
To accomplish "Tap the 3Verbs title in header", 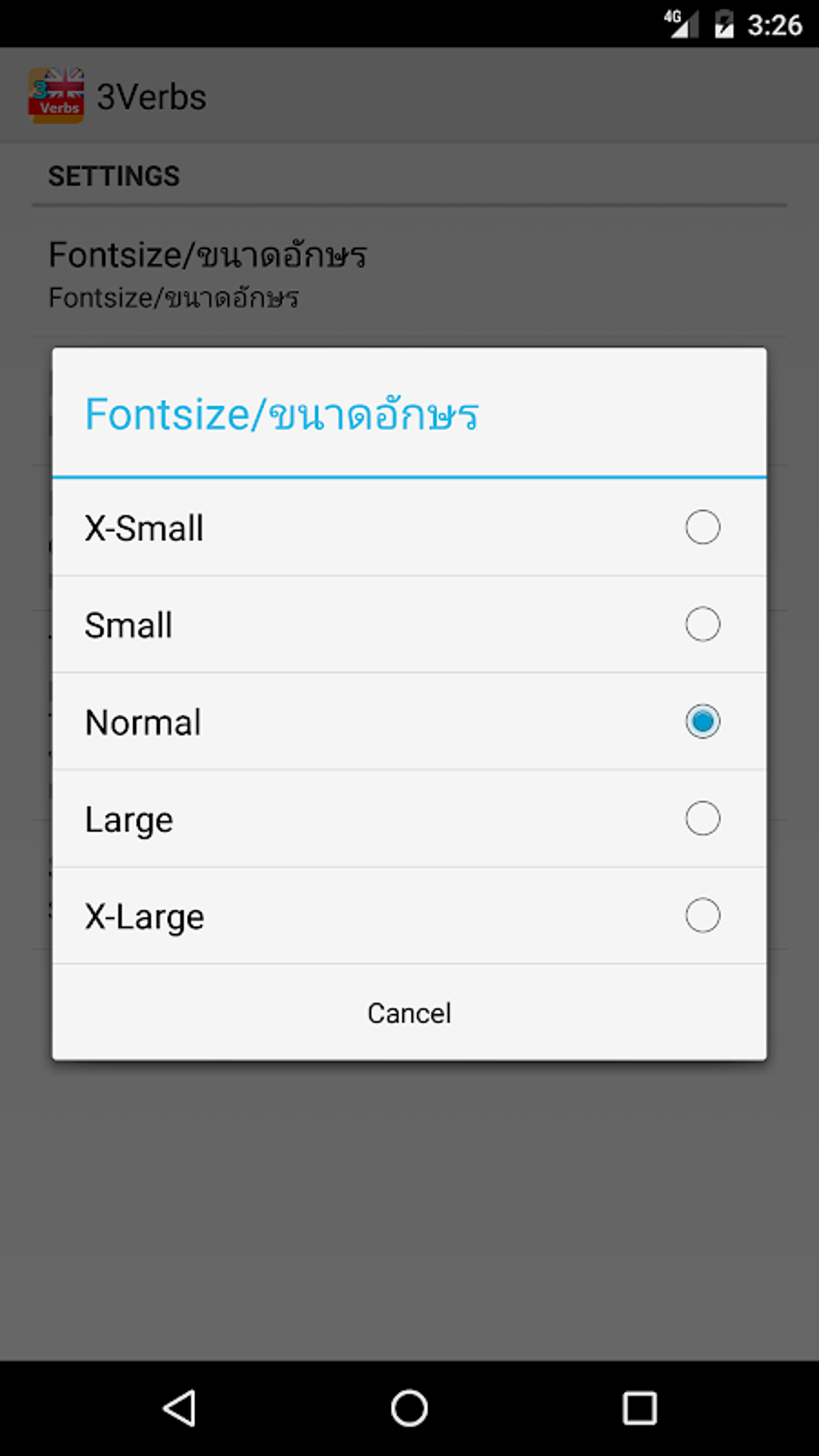I will click(152, 97).
